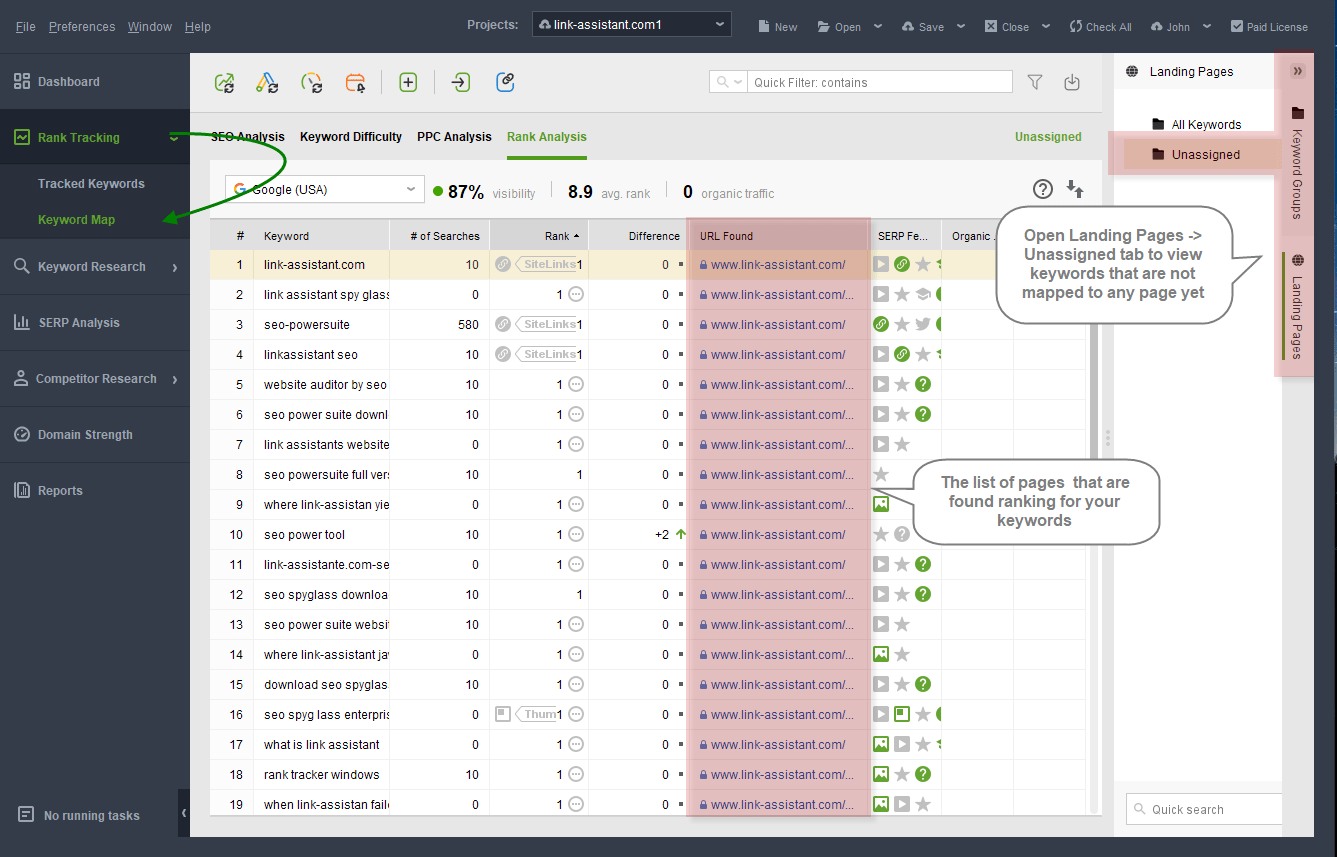Expand Competitor Research submenu
Image resolution: width=1337 pixels, height=857 pixels.
tap(175, 379)
